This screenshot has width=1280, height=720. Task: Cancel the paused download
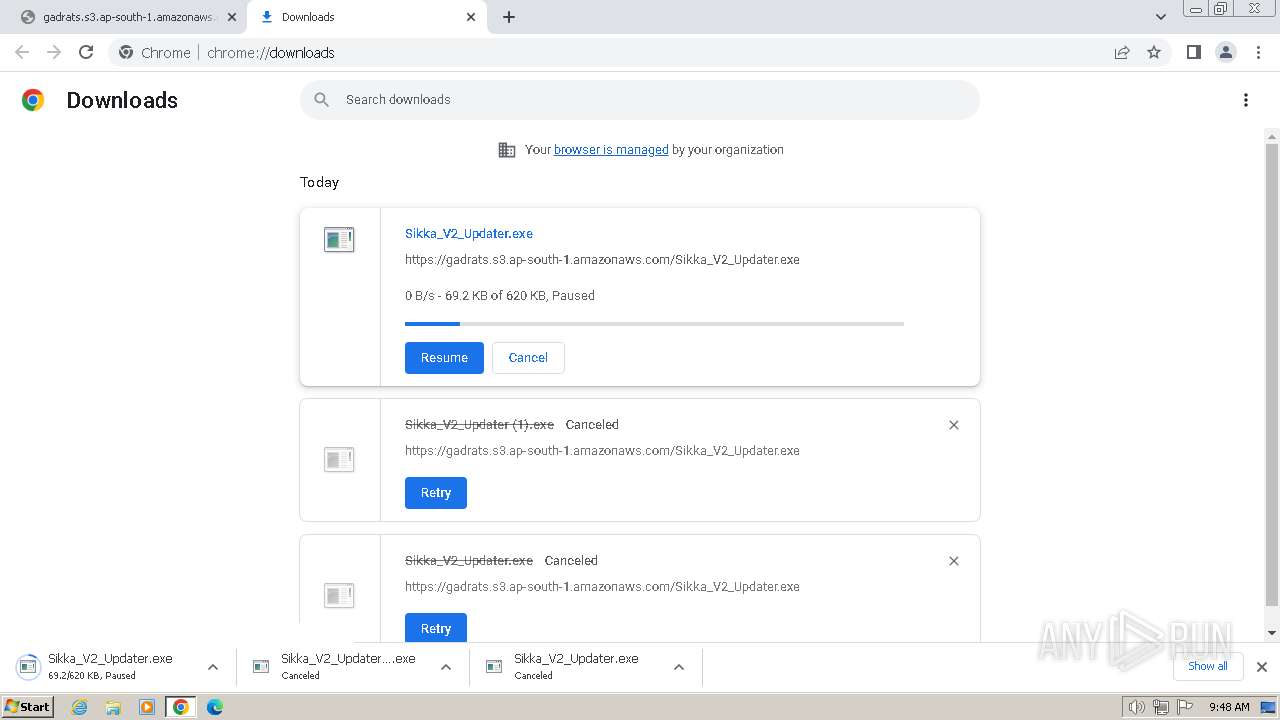point(528,358)
